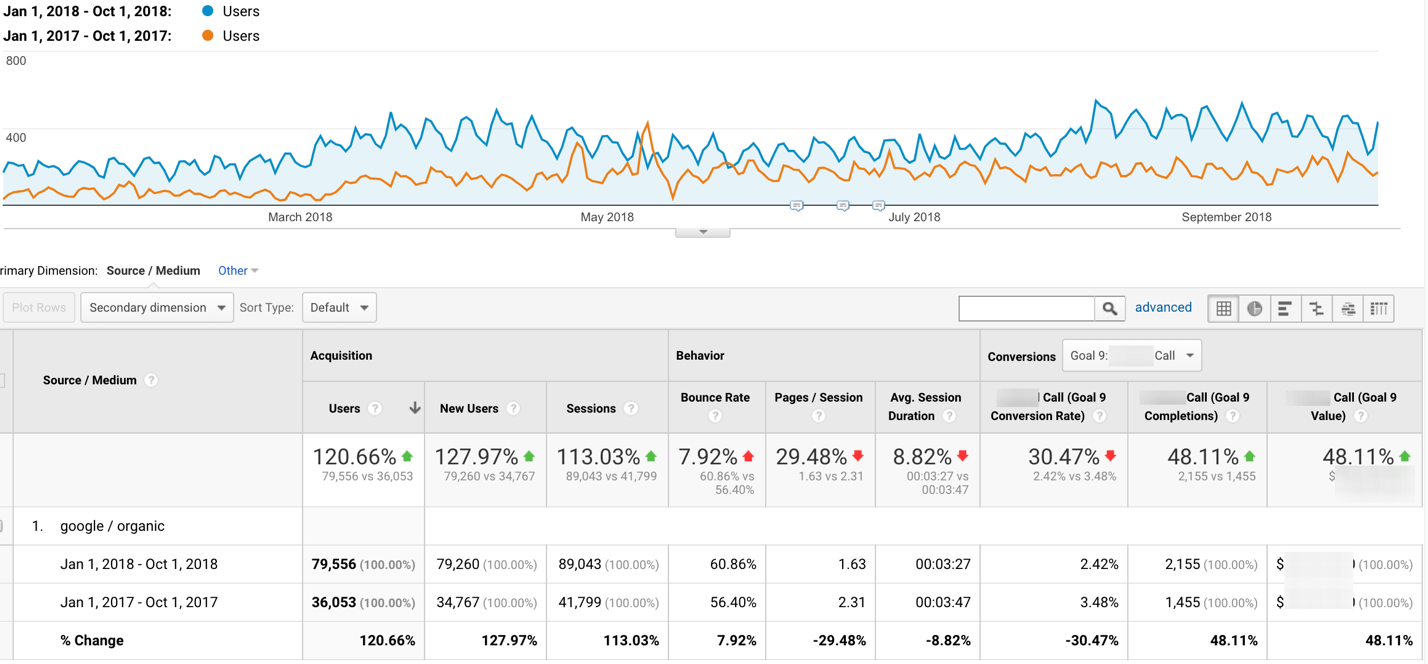Click inside the table search field
This screenshot has height=664, width=1428.
point(1027,309)
